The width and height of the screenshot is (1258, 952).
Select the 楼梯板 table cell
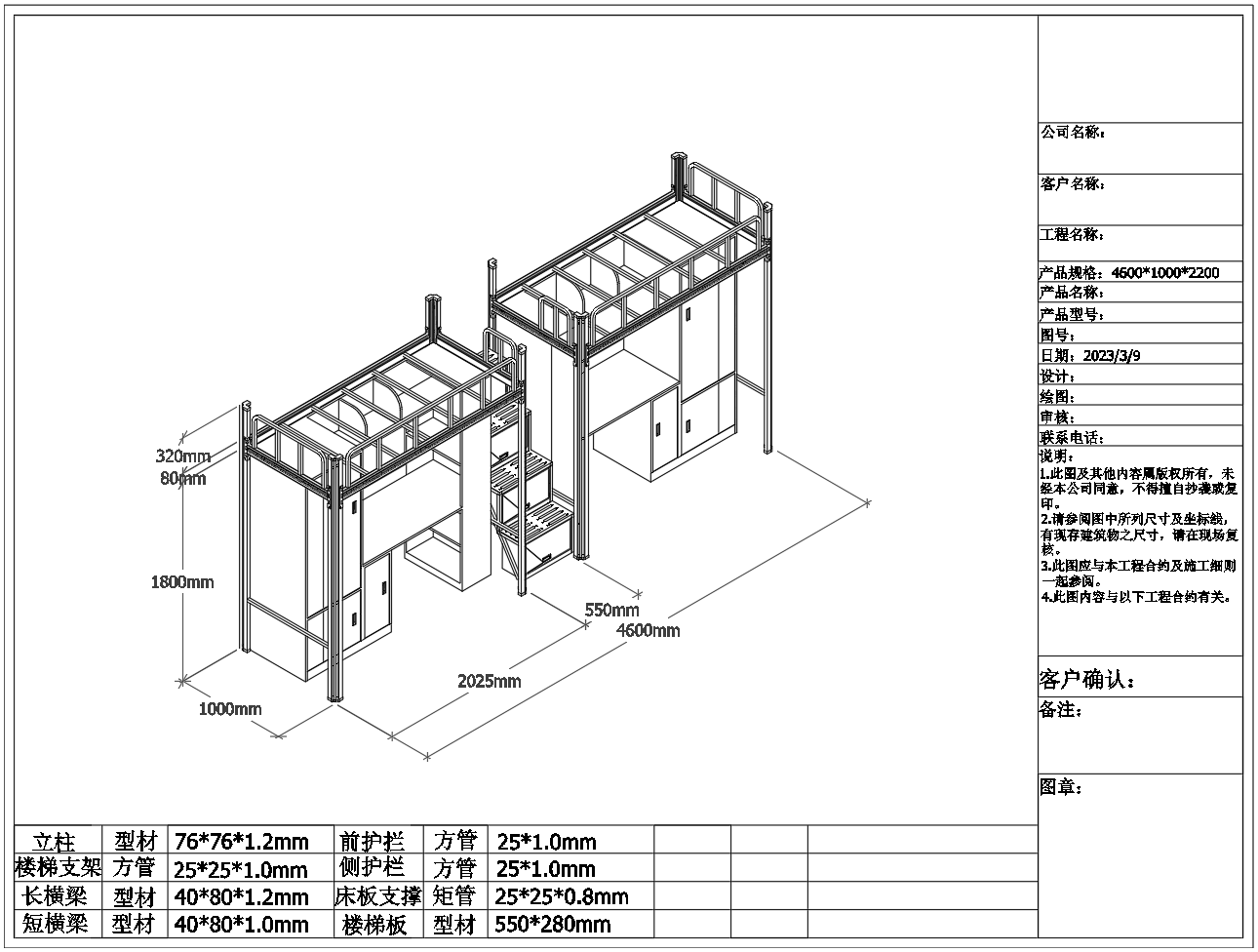pyautogui.click(x=375, y=925)
